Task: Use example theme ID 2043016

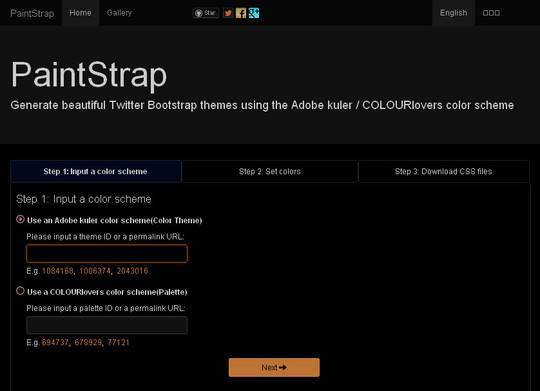Action: [x=133, y=271]
